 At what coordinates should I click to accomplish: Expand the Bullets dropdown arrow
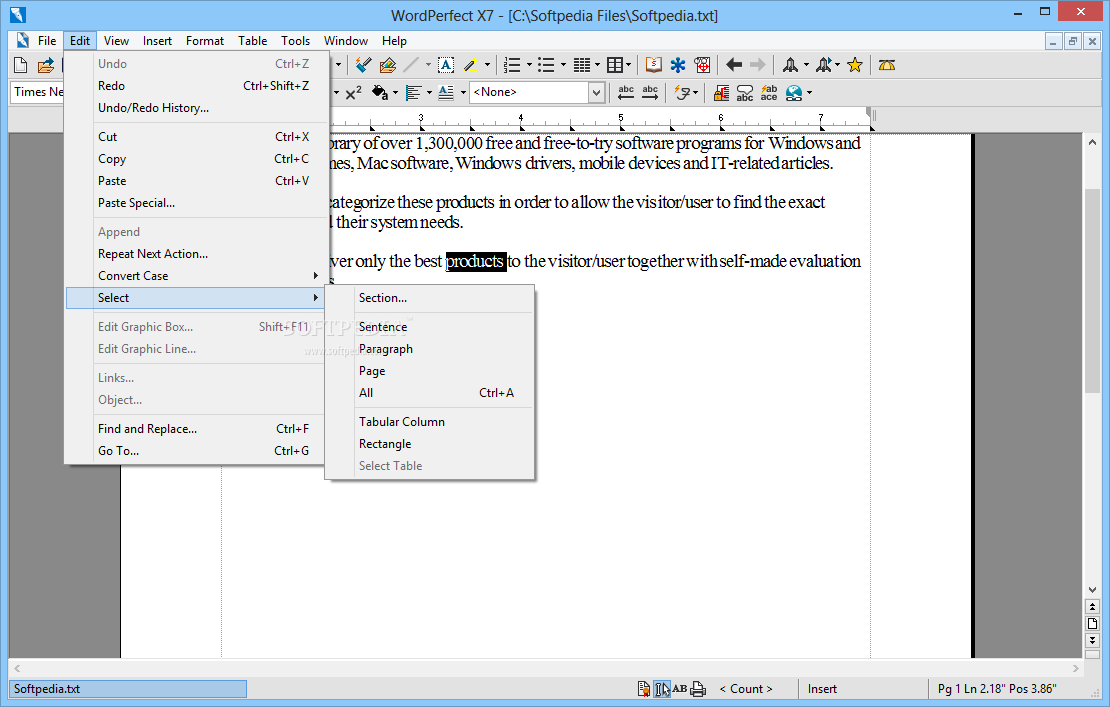563,65
